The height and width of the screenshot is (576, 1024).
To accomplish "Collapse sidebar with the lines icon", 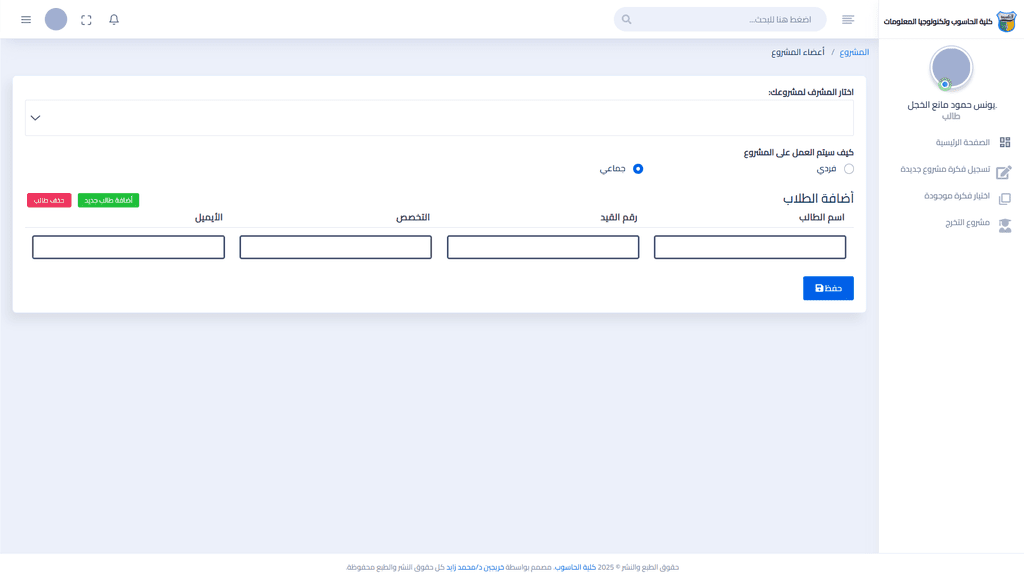I will pos(848,20).
